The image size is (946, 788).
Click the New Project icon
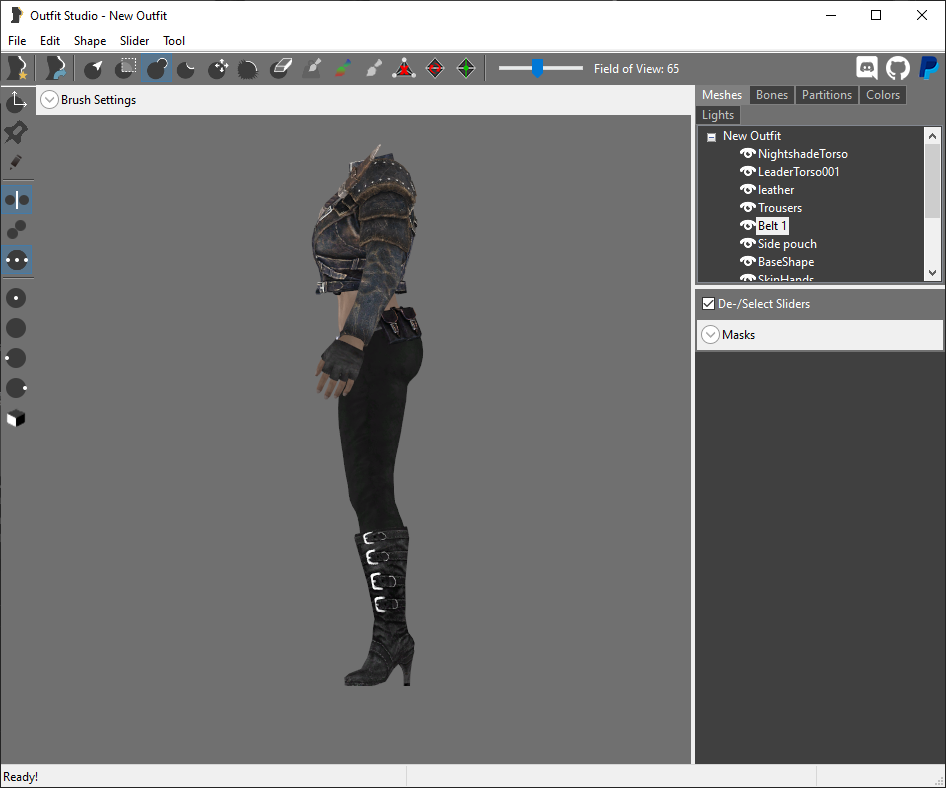pyautogui.click(x=17, y=68)
